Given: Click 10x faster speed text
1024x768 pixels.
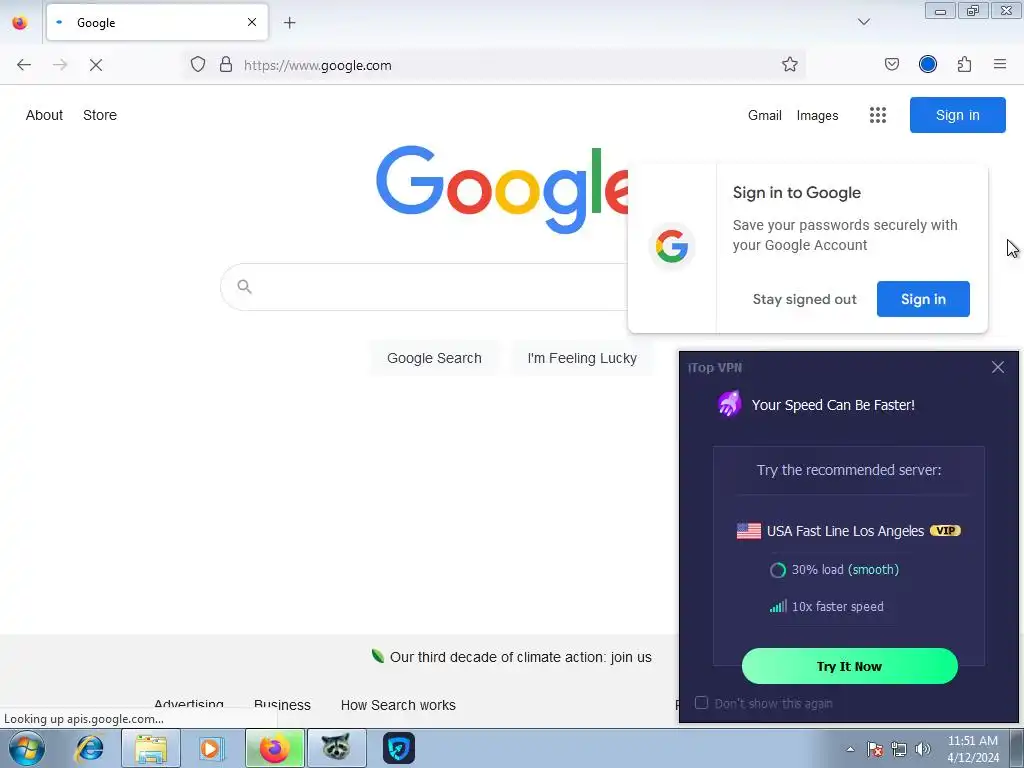Looking at the screenshot, I should [x=837, y=607].
